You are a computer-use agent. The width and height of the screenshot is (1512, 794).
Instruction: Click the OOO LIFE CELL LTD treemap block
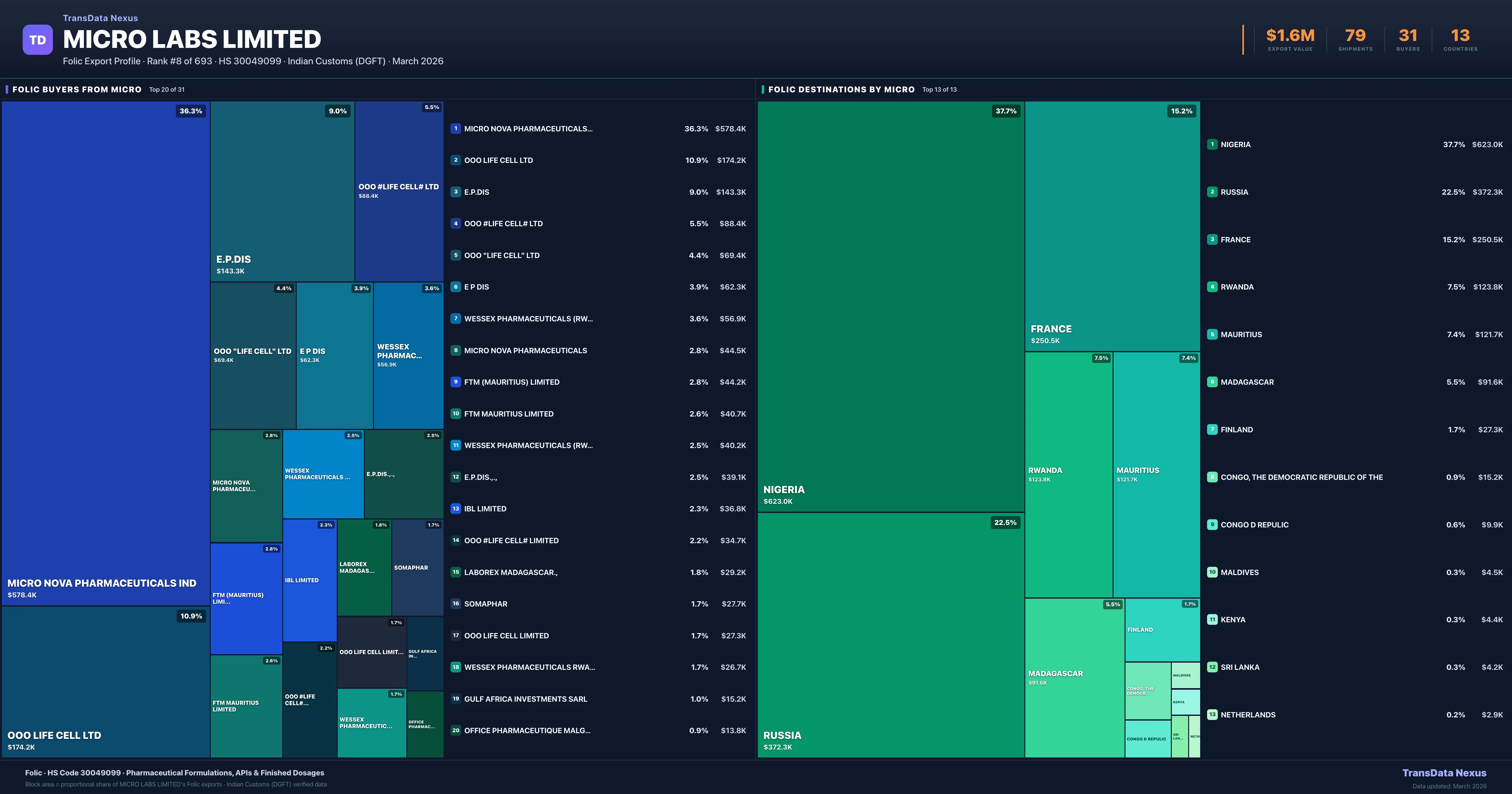click(x=106, y=681)
